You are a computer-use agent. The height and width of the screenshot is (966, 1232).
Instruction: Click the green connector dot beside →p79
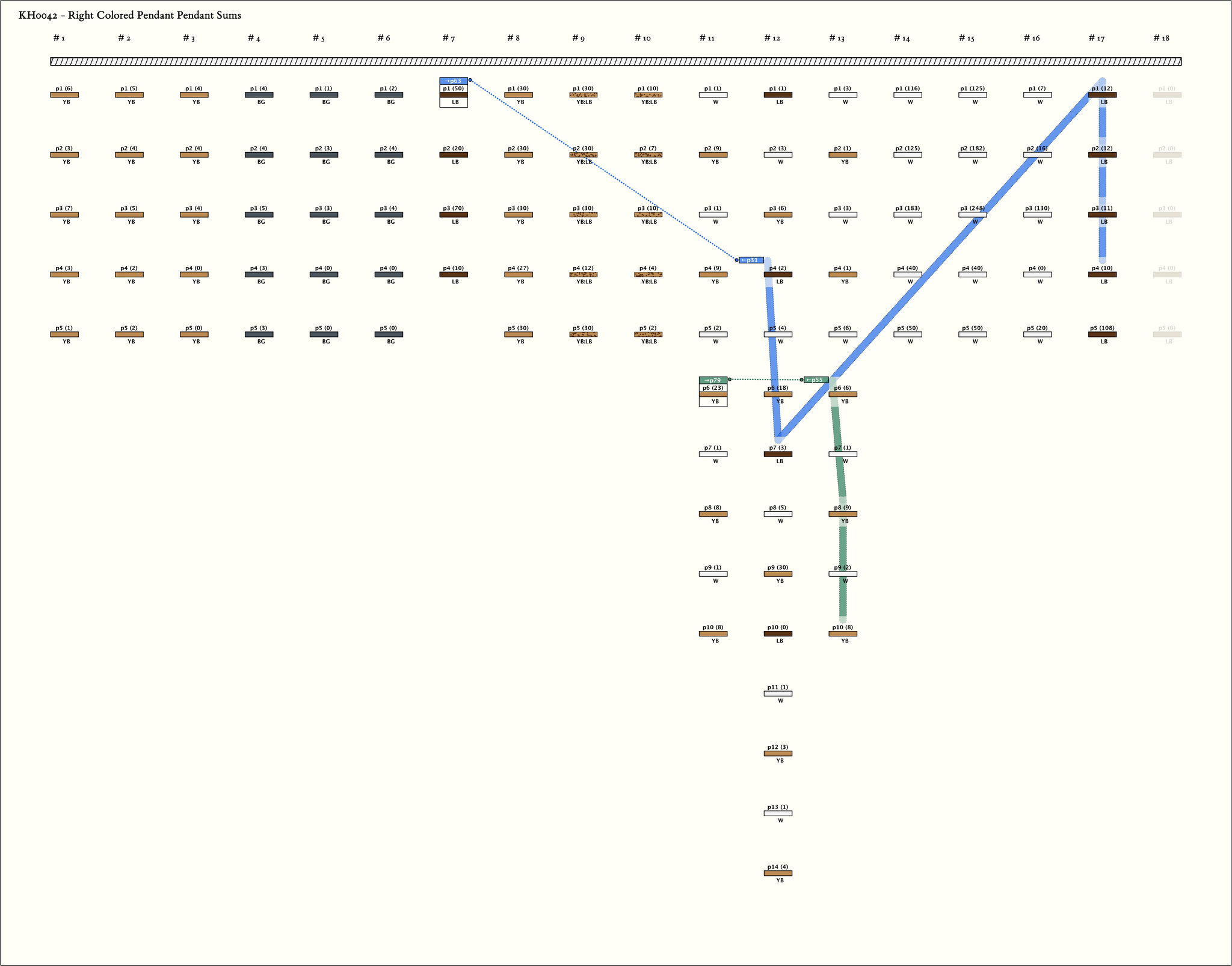click(x=730, y=380)
